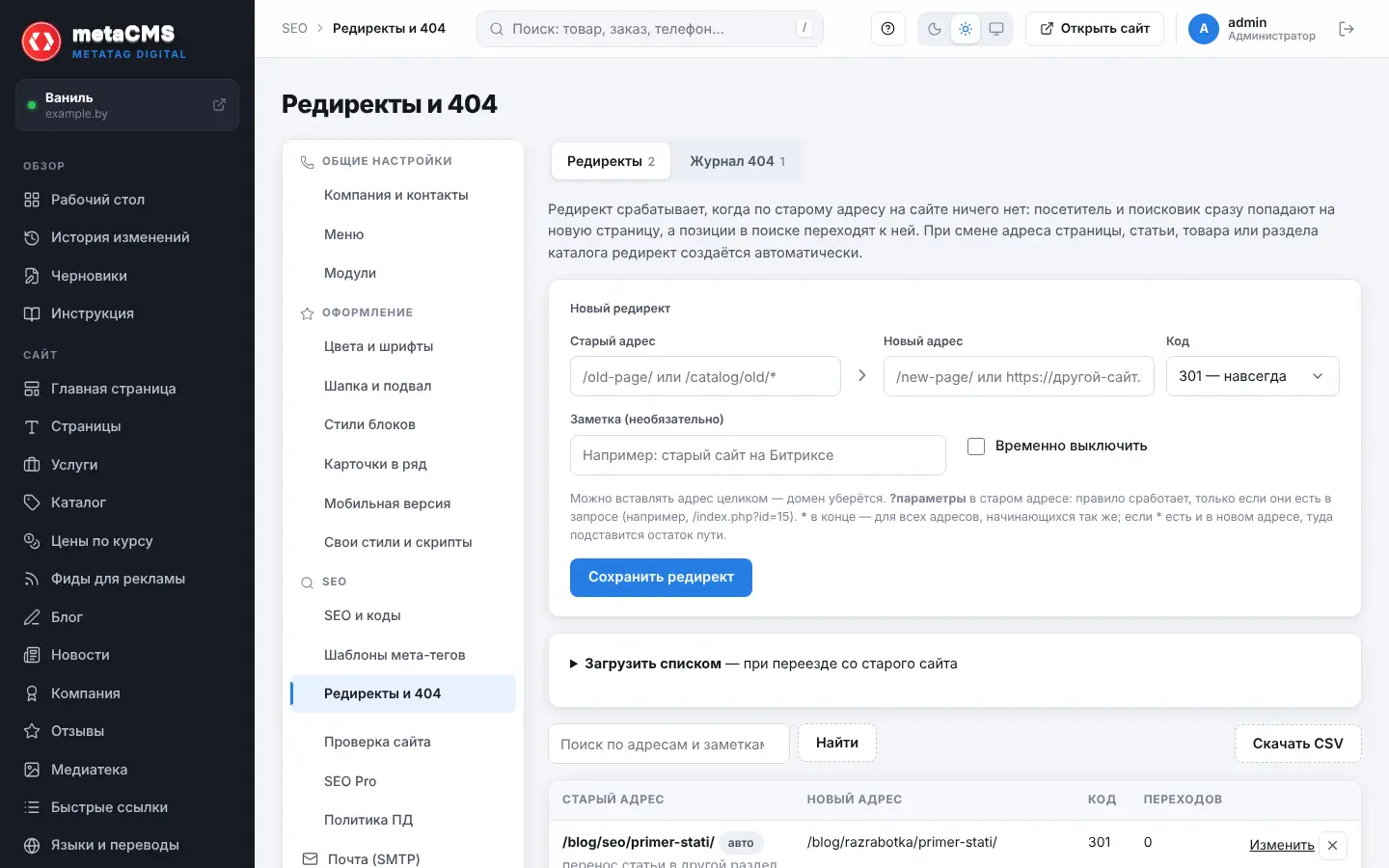This screenshot has height=868, width=1389.
Task: Go to Главная страница section
Action: click(x=127, y=389)
